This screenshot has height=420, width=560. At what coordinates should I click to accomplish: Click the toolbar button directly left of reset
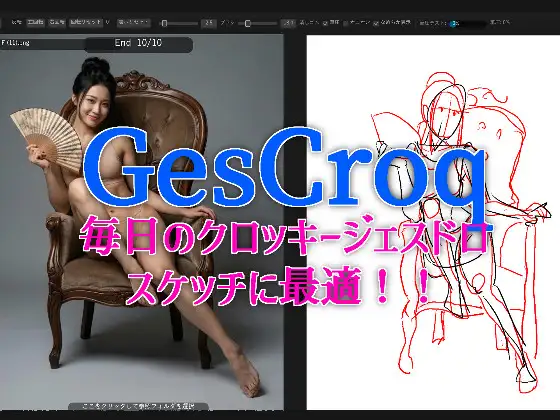coord(57,22)
